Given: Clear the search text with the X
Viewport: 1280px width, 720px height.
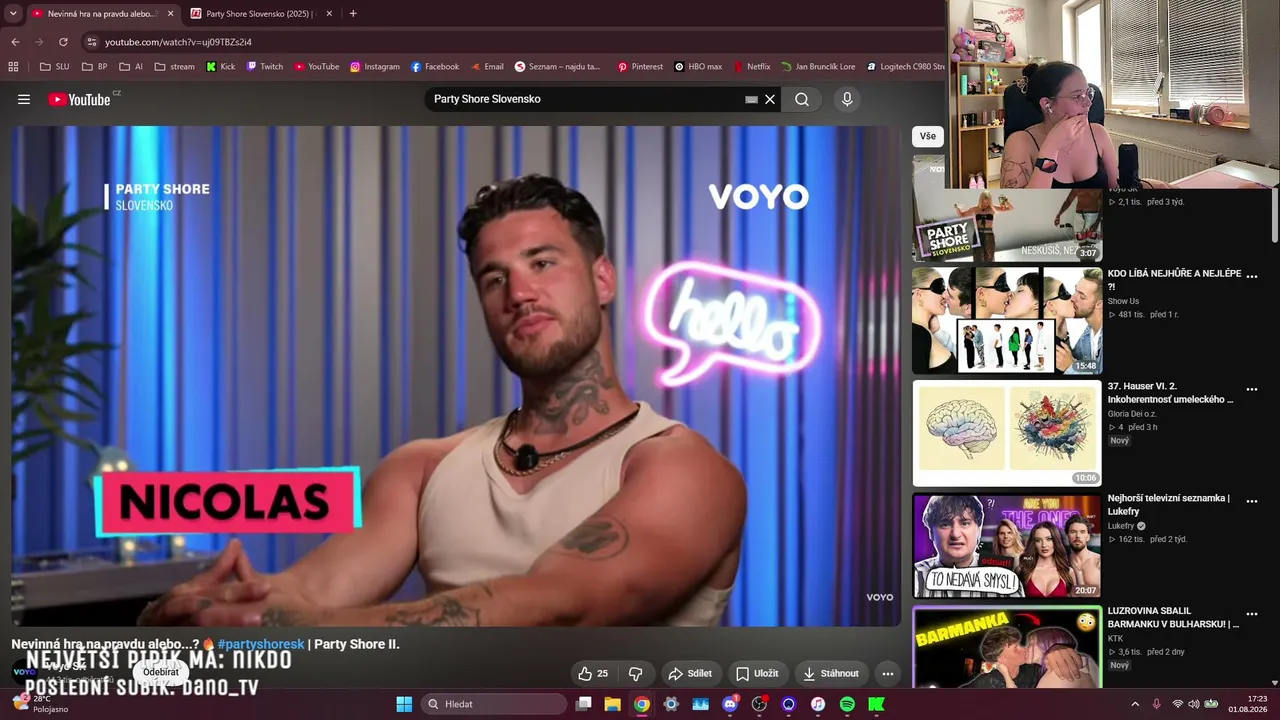Looking at the screenshot, I should pyautogui.click(x=770, y=99).
